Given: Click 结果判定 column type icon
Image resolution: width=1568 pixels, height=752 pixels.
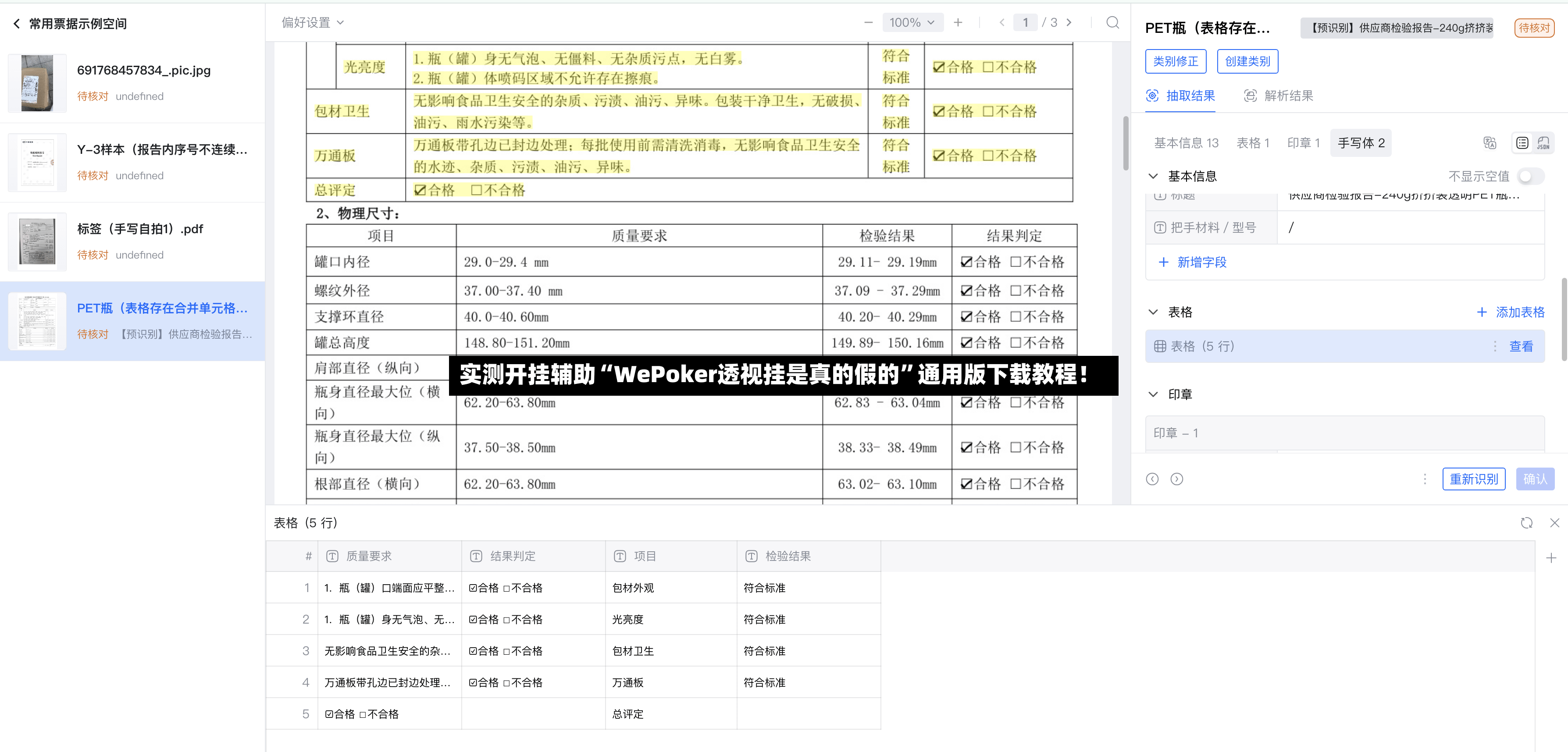Looking at the screenshot, I should click(x=476, y=556).
